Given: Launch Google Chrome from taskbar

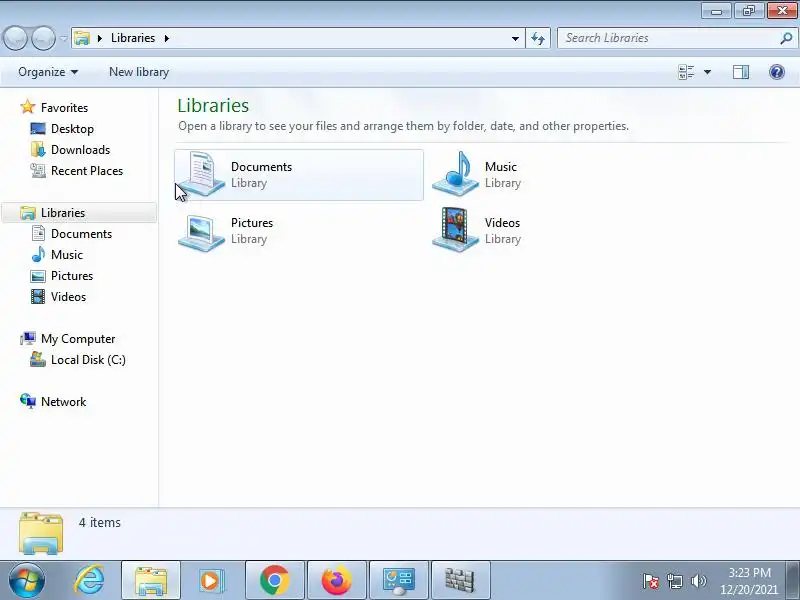Looking at the screenshot, I should coord(274,580).
